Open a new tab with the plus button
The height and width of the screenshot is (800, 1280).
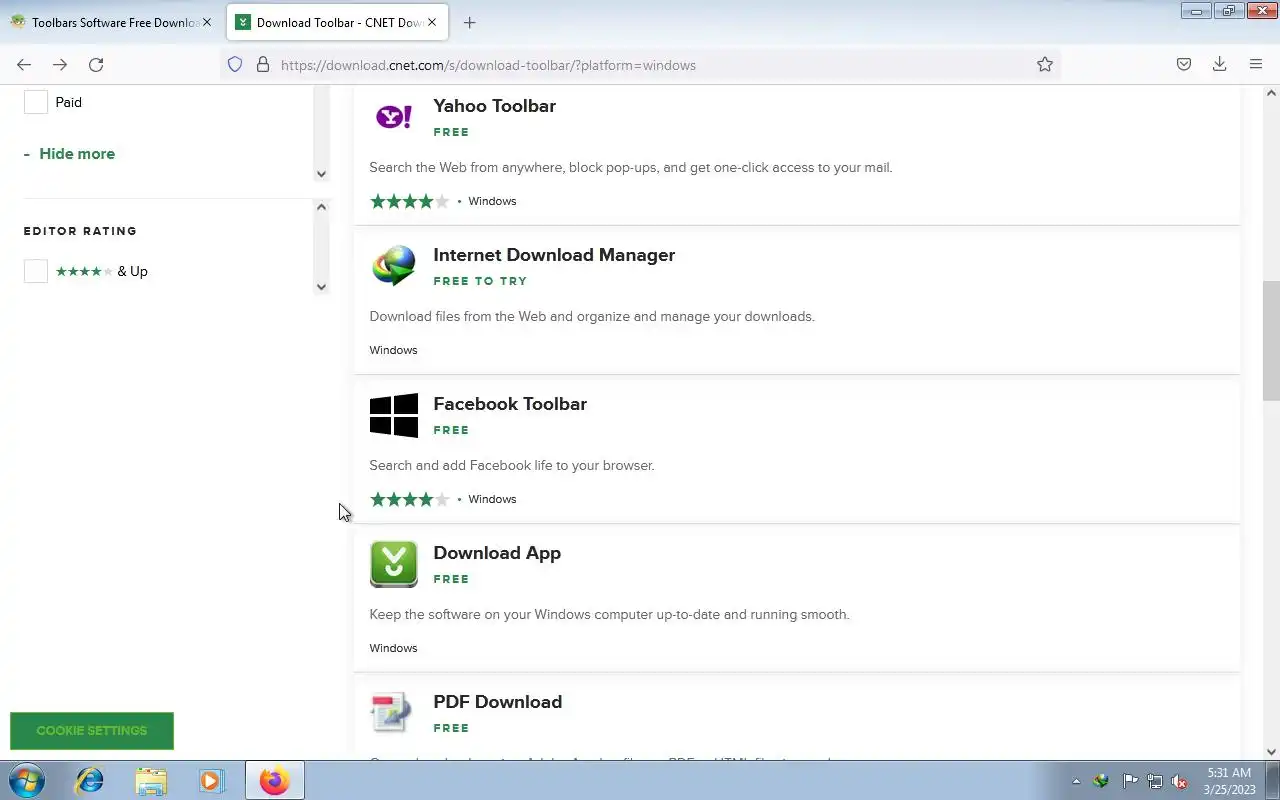[x=470, y=22]
